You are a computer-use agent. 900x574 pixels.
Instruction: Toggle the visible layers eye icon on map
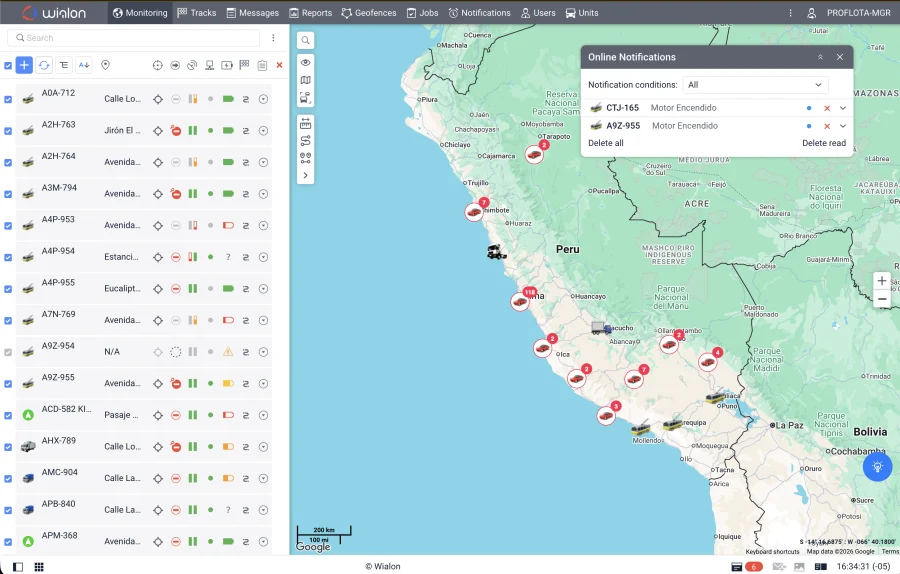(305, 63)
